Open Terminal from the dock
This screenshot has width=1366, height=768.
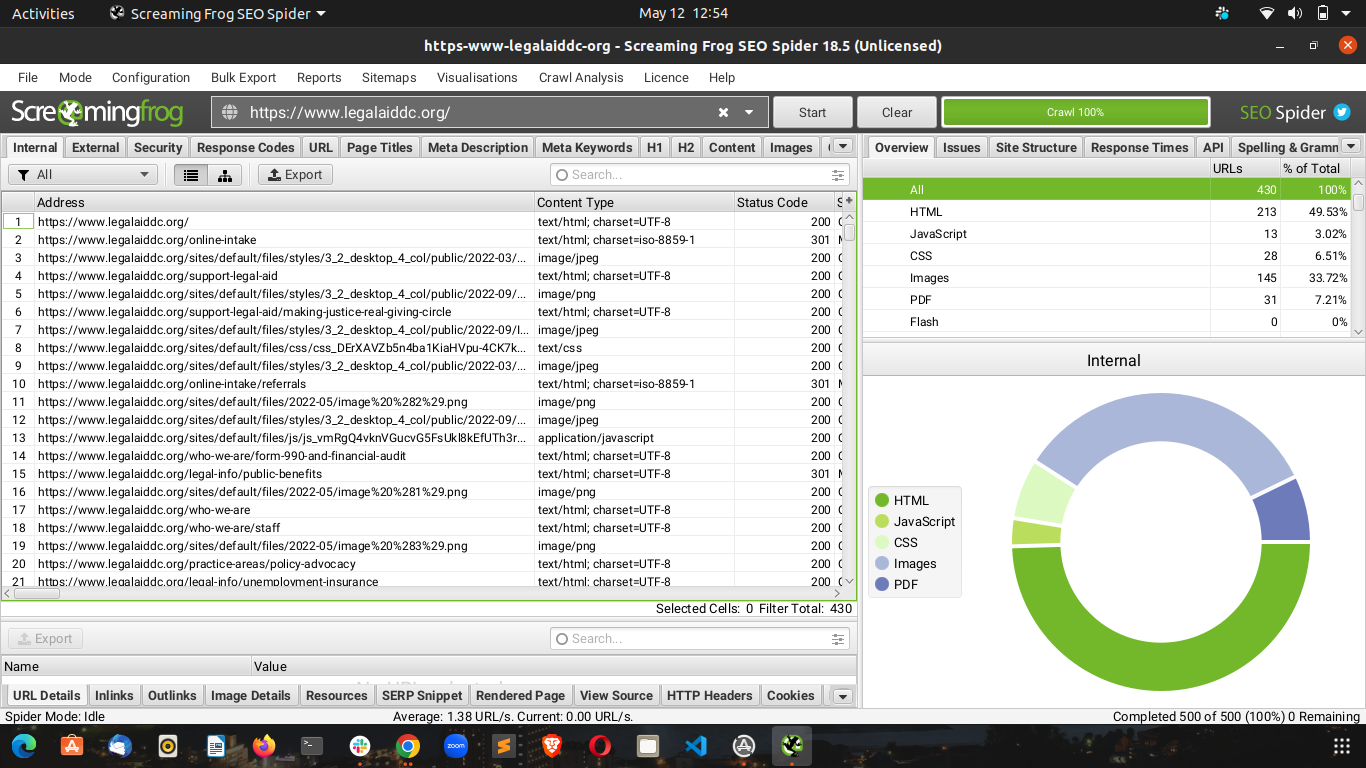[x=312, y=746]
